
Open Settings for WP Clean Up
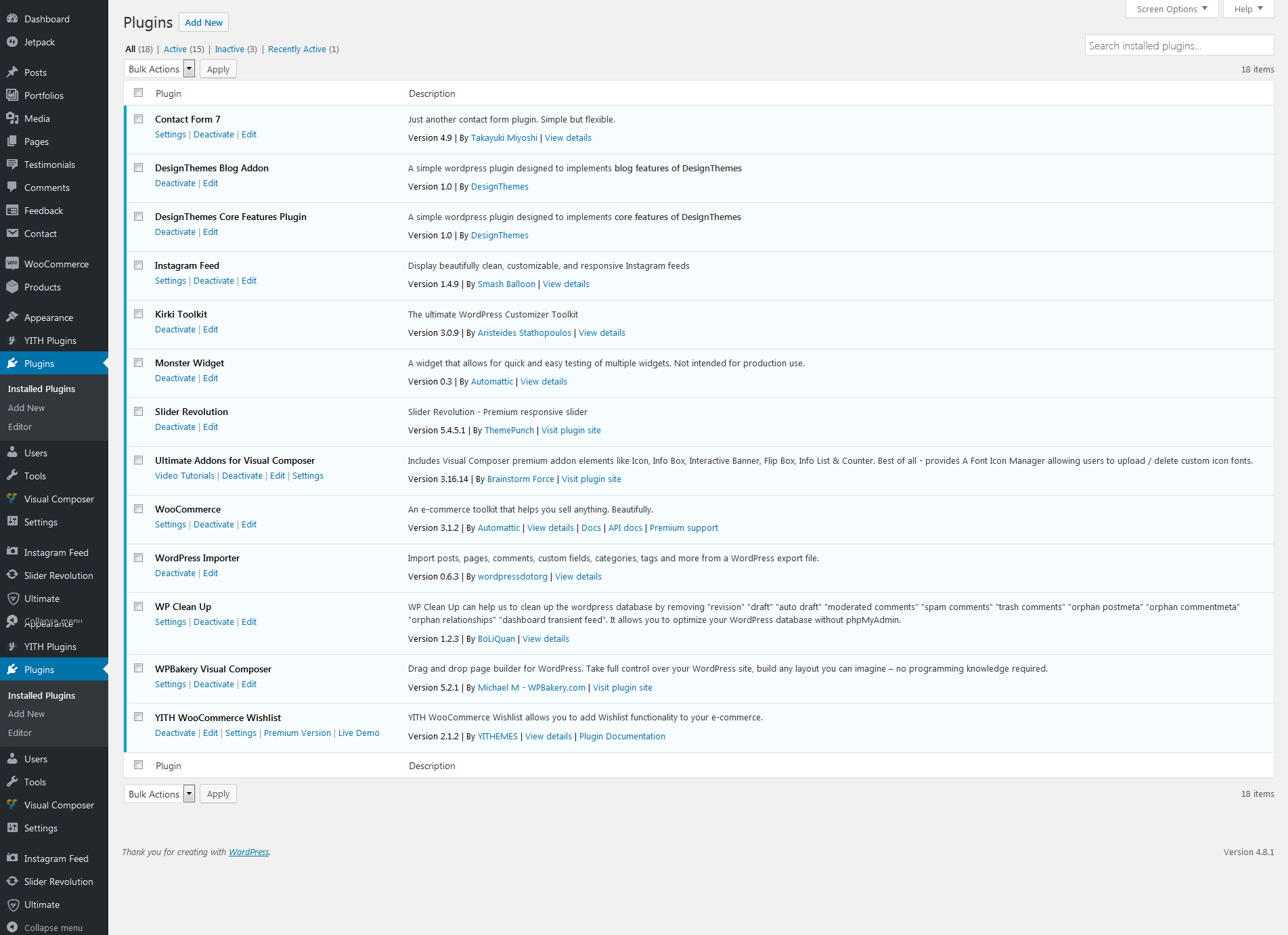171,622
